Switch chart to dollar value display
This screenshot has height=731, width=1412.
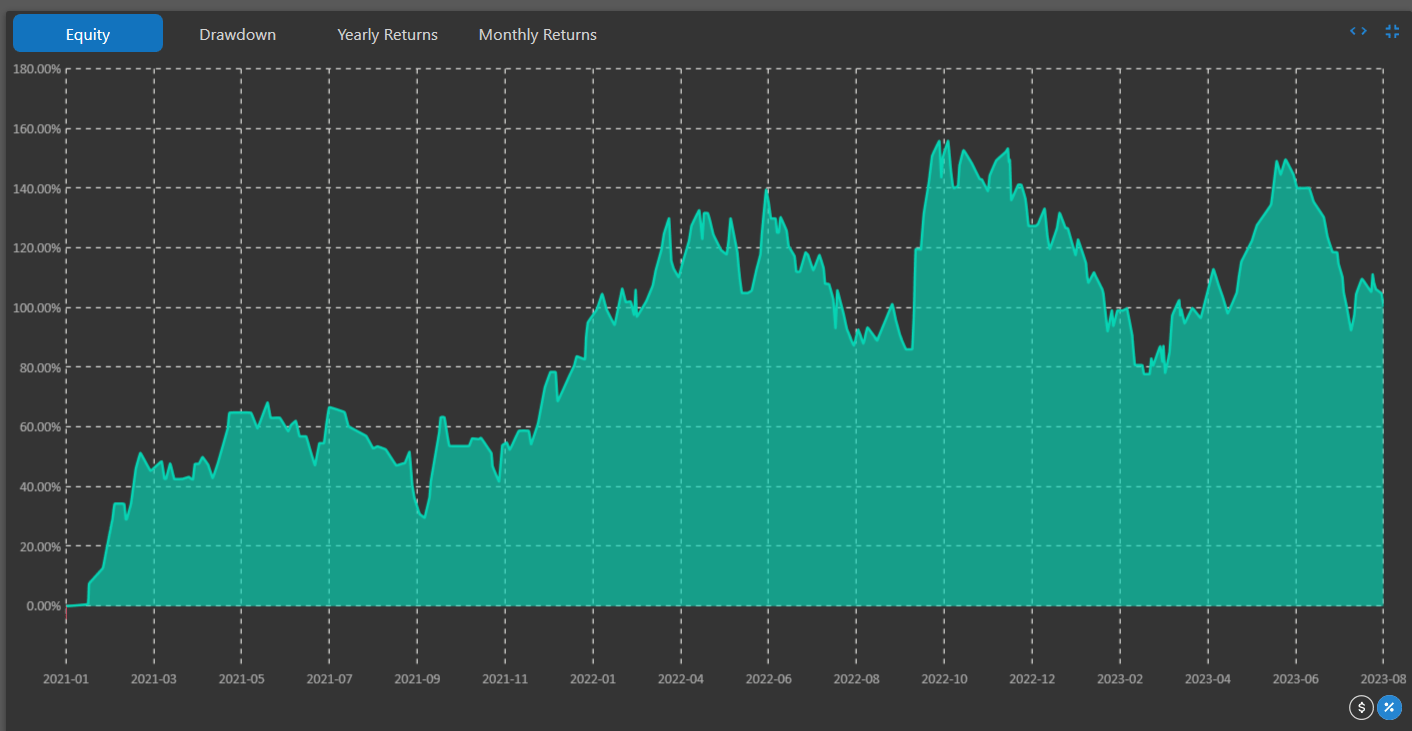coord(1361,708)
